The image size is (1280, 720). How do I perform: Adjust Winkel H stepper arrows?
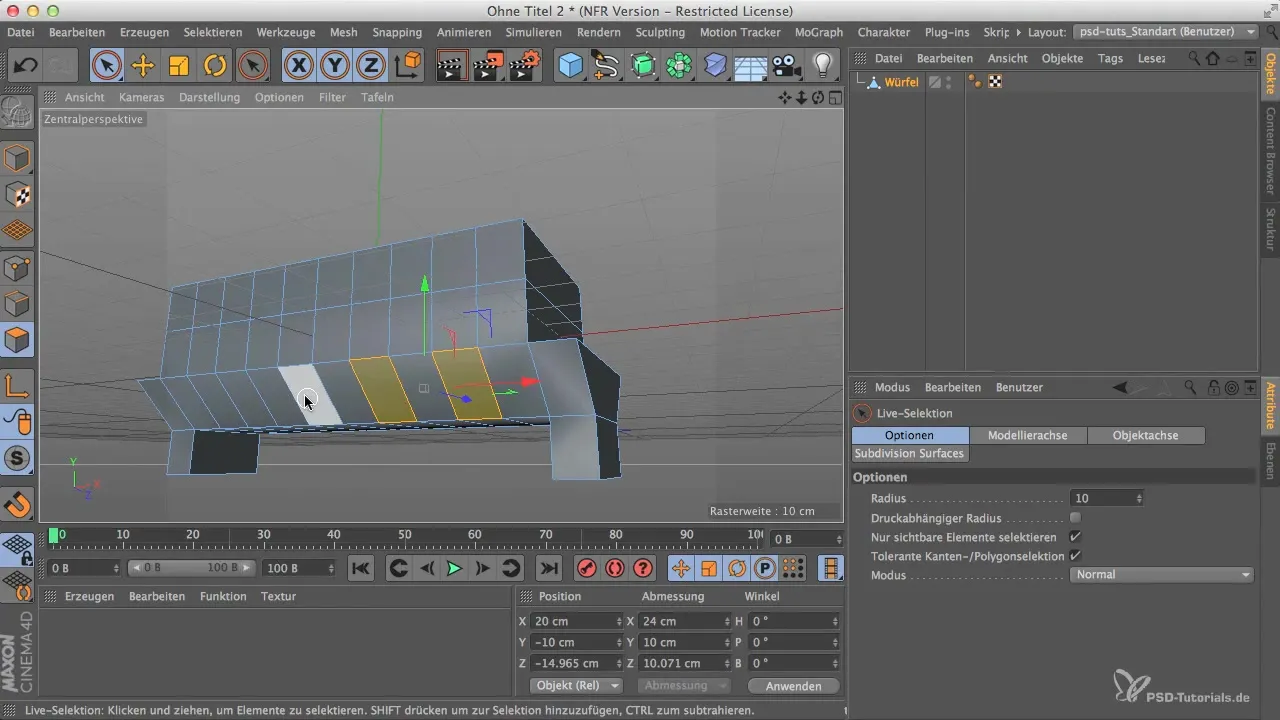tap(834, 621)
